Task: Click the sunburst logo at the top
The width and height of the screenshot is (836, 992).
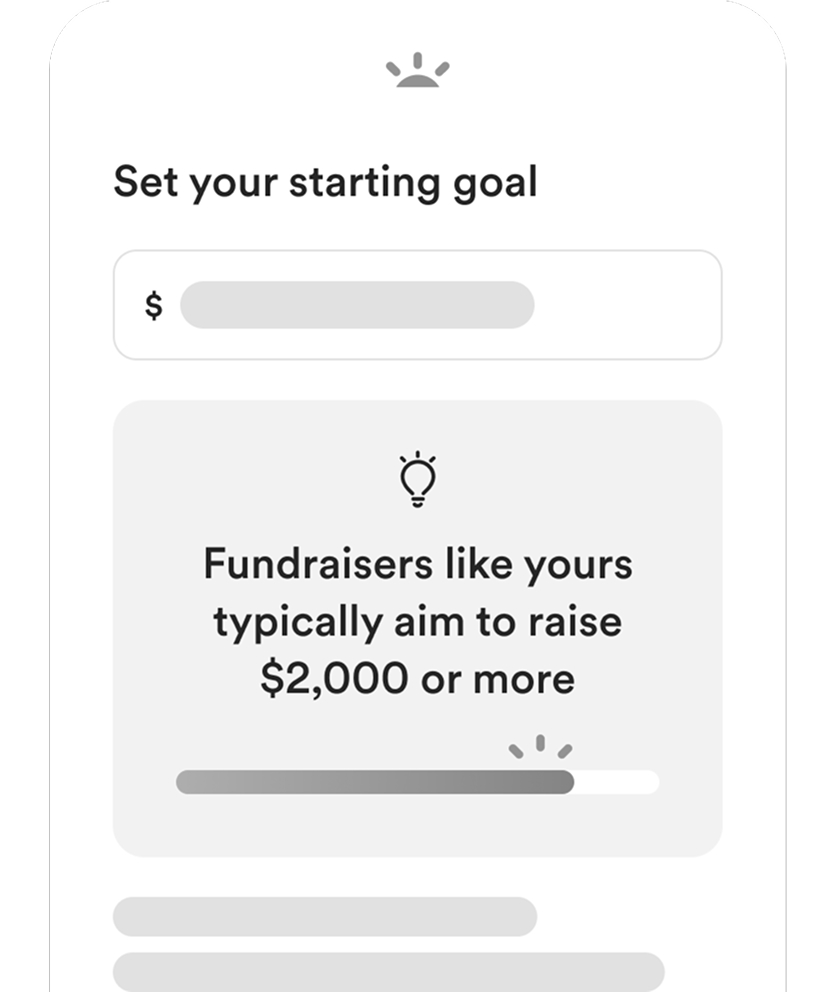Action: pyautogui.click(x=417, y=72)
